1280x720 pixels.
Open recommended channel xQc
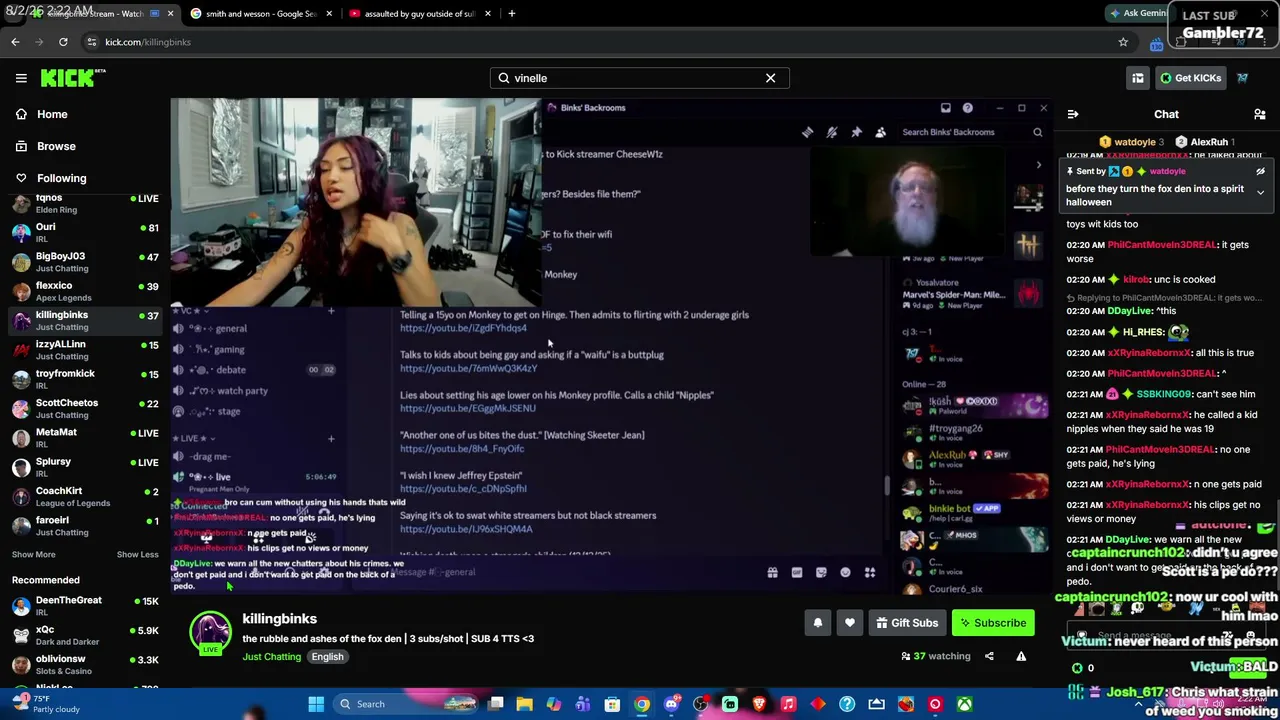(85, 635)
